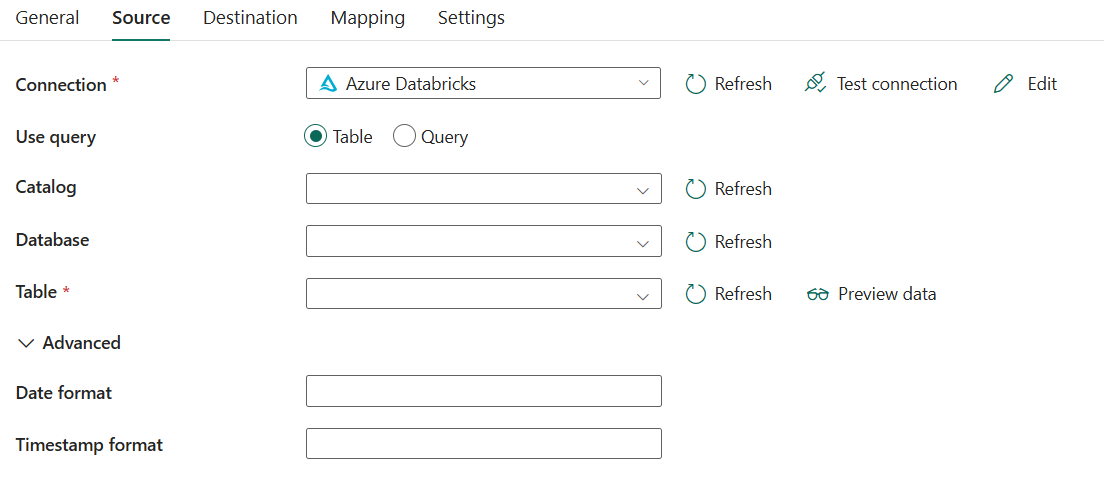Click the Edit pencil icon
Image resolution: width=1104 pixels, height=499 pixels.
[1003, 84]
